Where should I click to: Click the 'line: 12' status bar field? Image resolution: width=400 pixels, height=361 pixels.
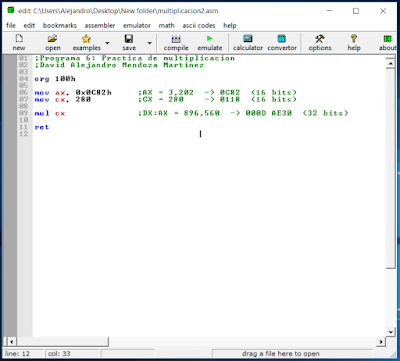pyautogui.click(x=23, y=354)
